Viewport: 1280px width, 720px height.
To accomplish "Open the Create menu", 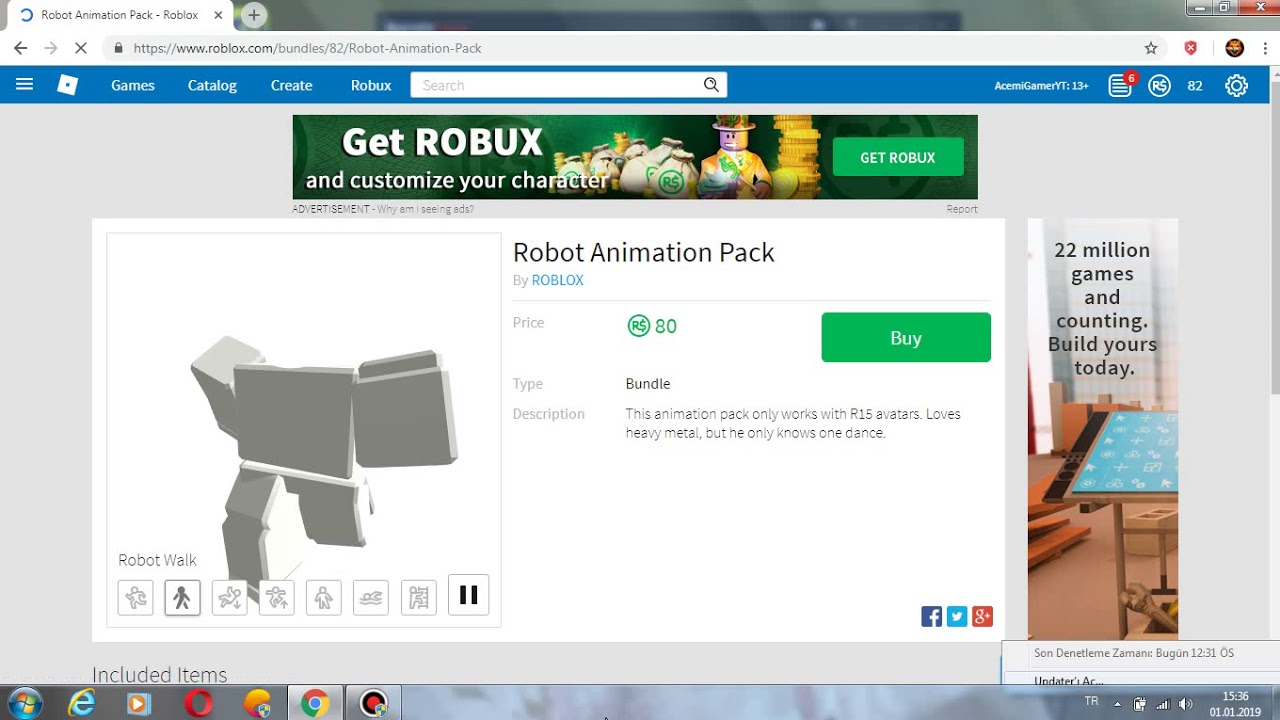I will pos(291,85).
